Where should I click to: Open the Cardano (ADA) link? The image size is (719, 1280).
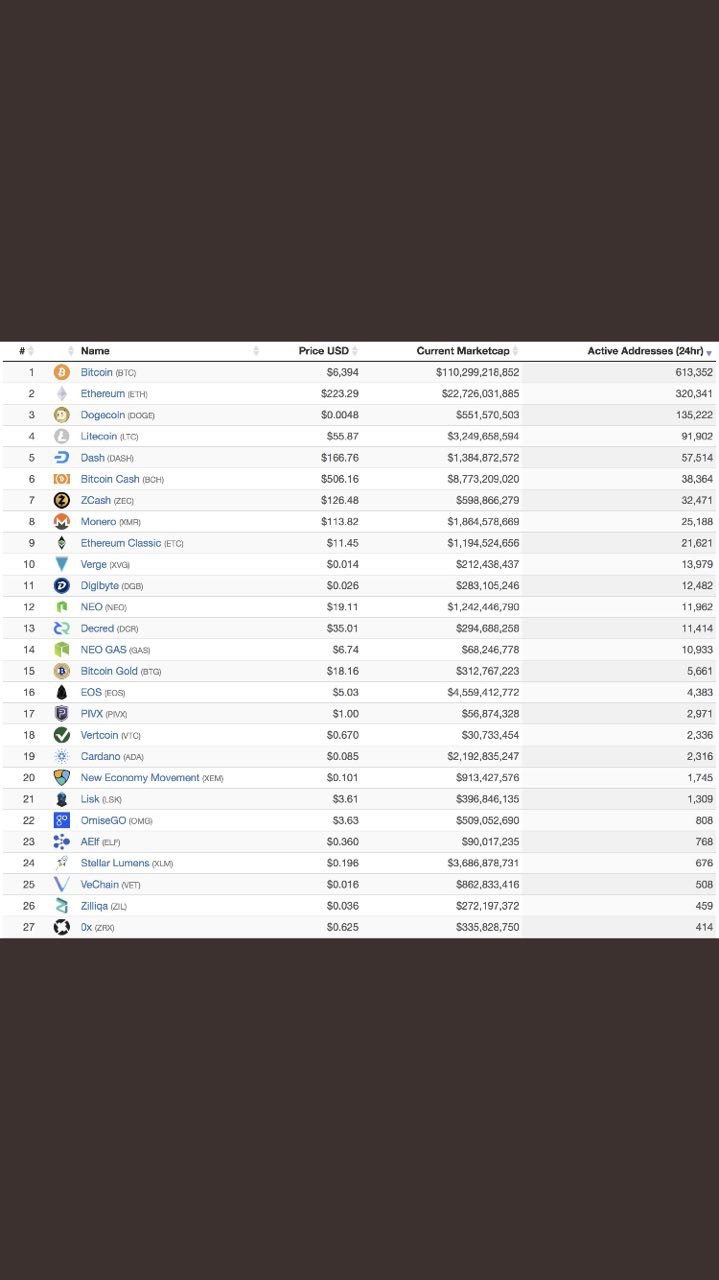pyautogui.click(x=113, y=756)
